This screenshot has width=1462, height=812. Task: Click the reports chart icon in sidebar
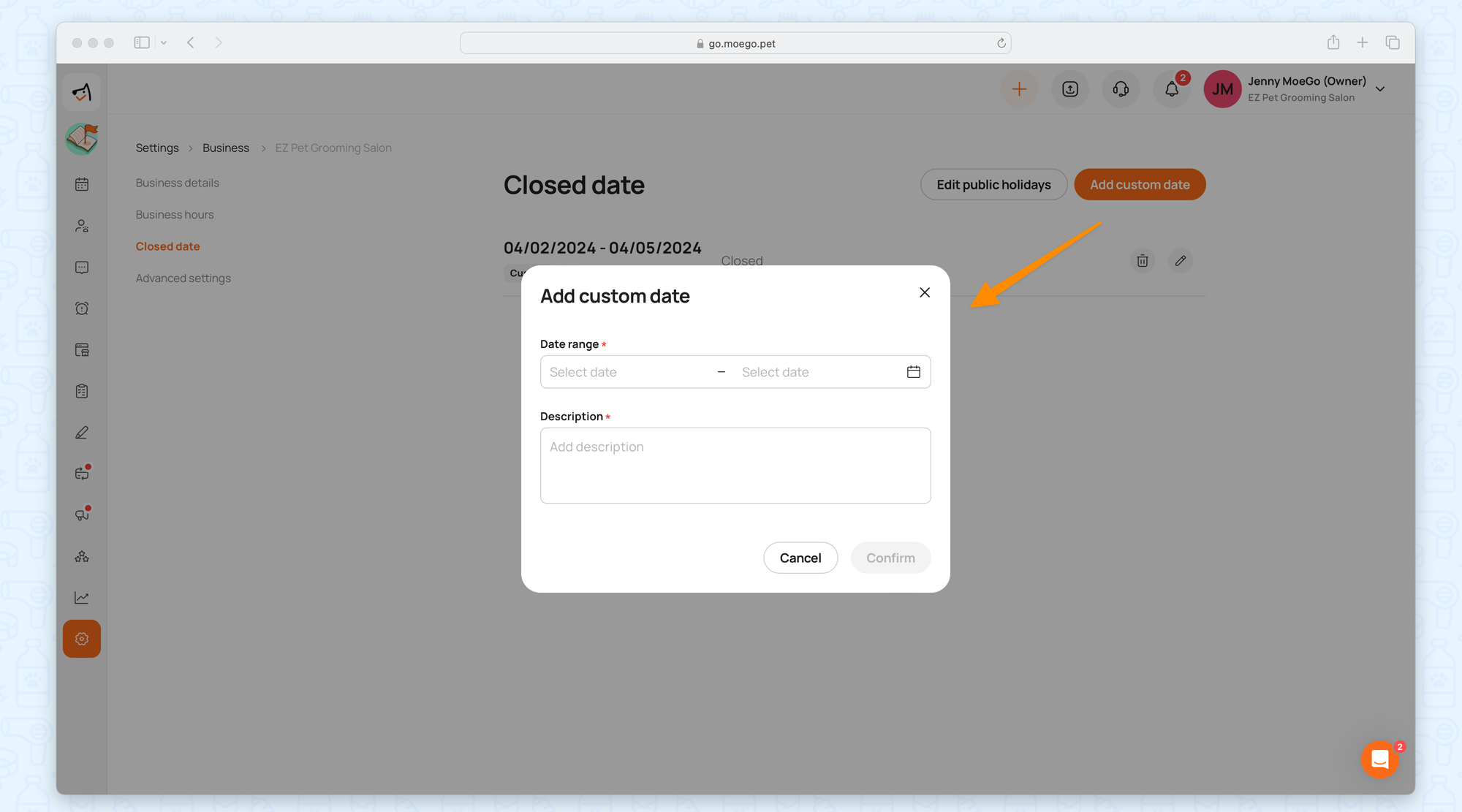[x=82, y=598]
